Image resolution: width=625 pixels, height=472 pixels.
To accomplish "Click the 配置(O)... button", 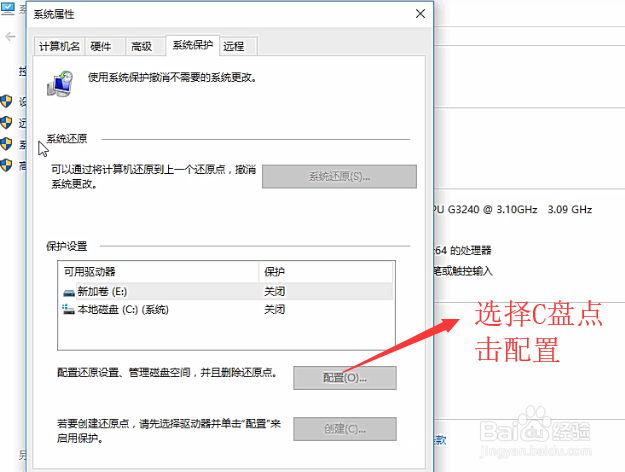I will click(345, 378).
